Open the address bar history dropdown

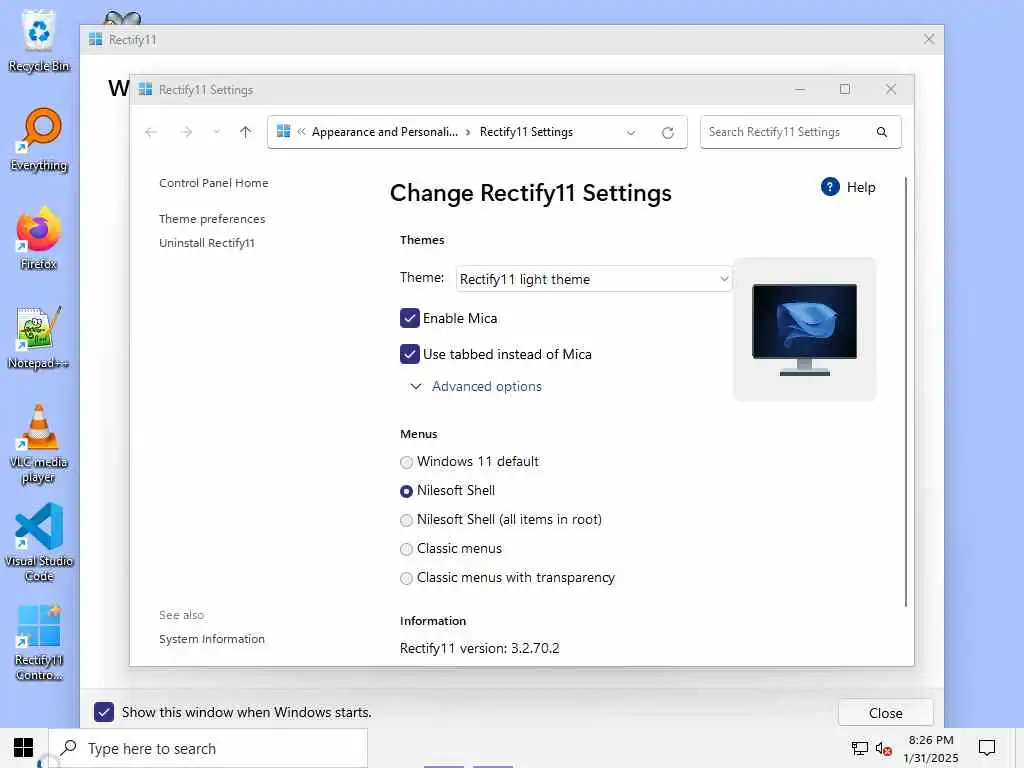point(631,133)
